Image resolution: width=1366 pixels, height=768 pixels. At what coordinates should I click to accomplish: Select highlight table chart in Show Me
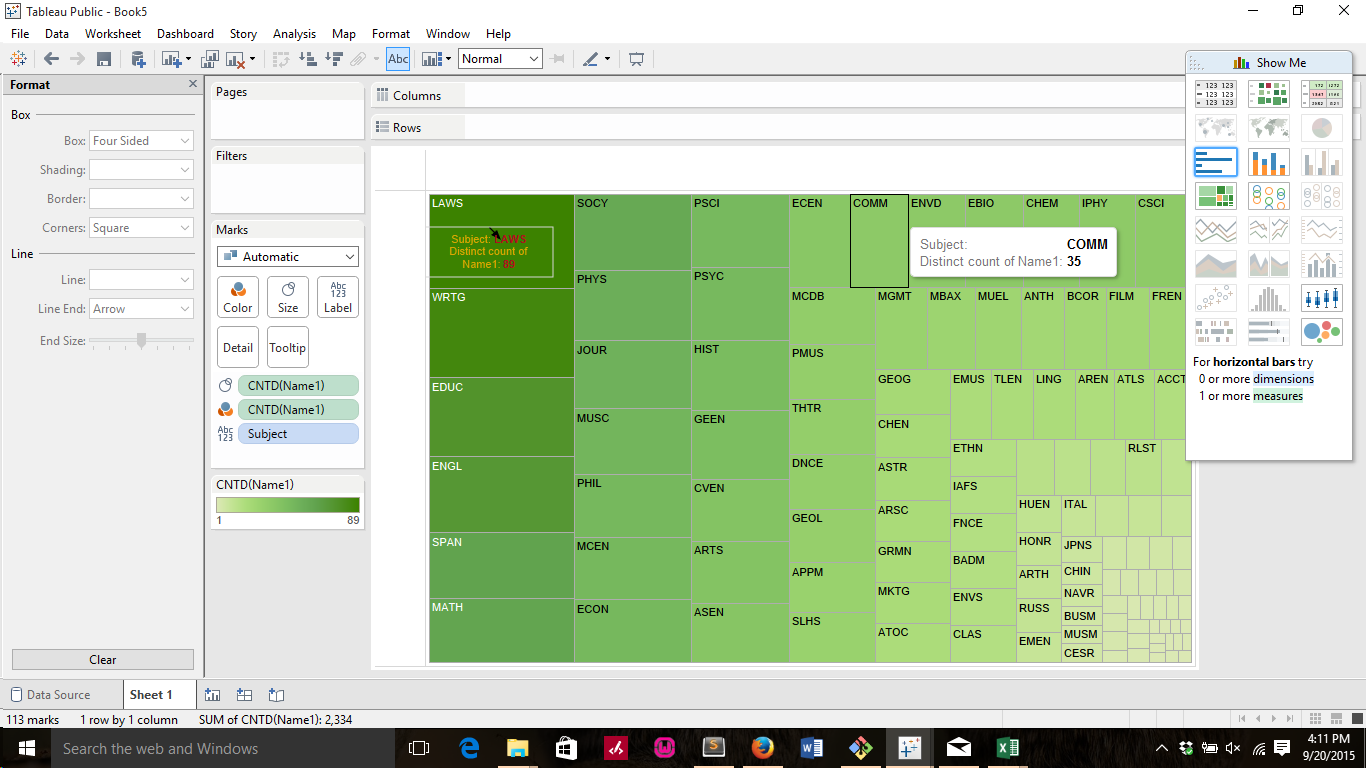(x=1322, y=94)
